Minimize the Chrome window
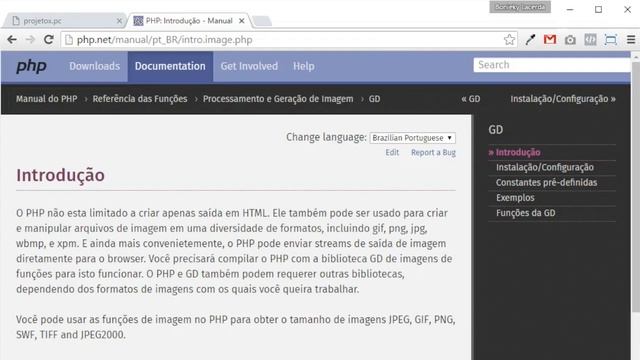This screenshot has width=640, height=360. (x=570, y=9)
